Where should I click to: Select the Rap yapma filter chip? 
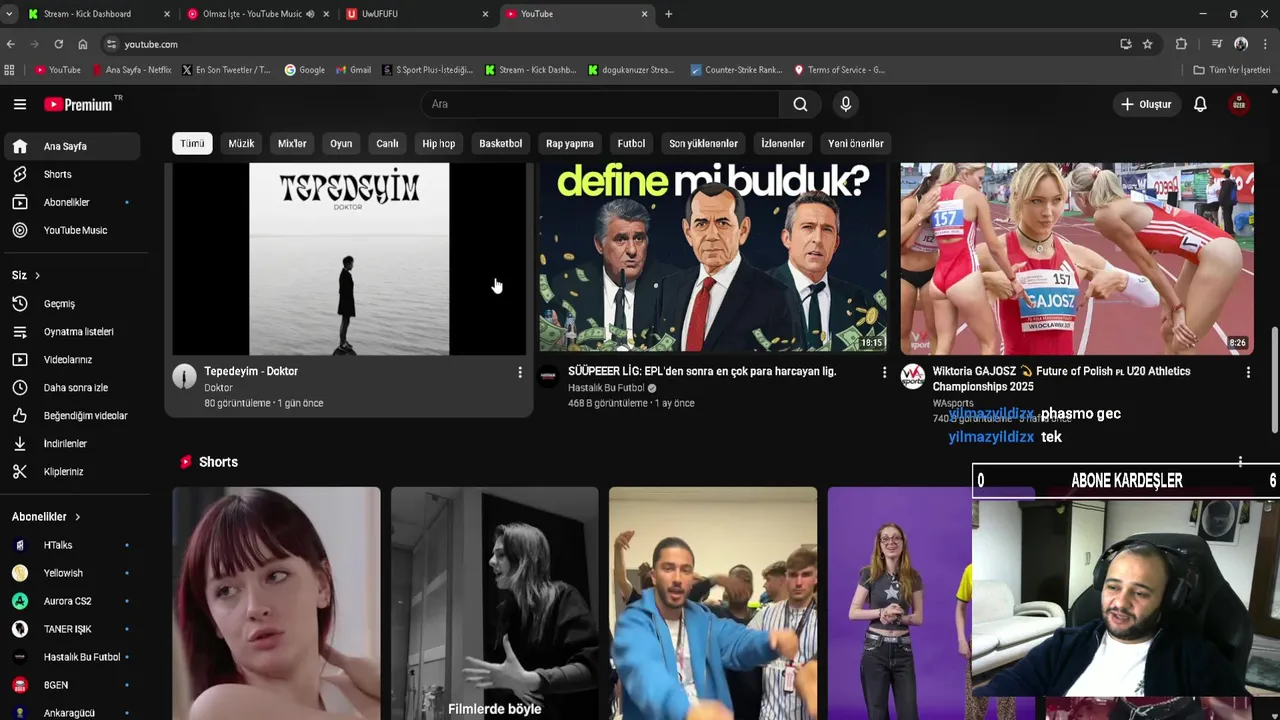pyautogui.click(x=570, y=143)
